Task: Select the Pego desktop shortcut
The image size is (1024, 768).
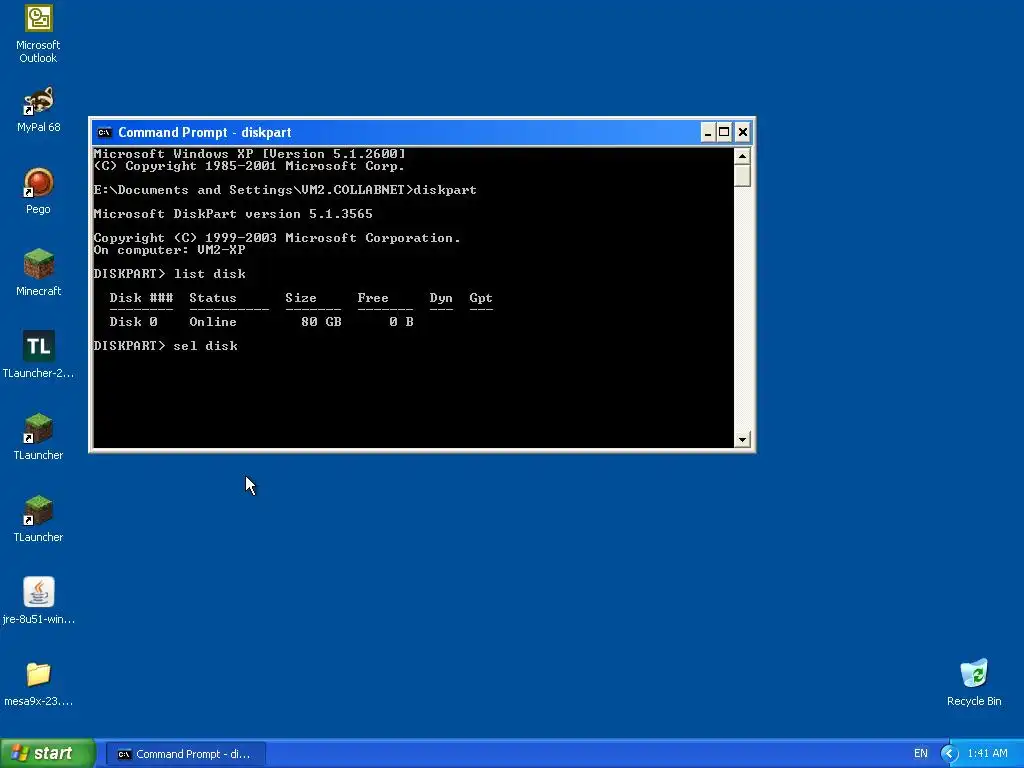Action: coord(39,191)
